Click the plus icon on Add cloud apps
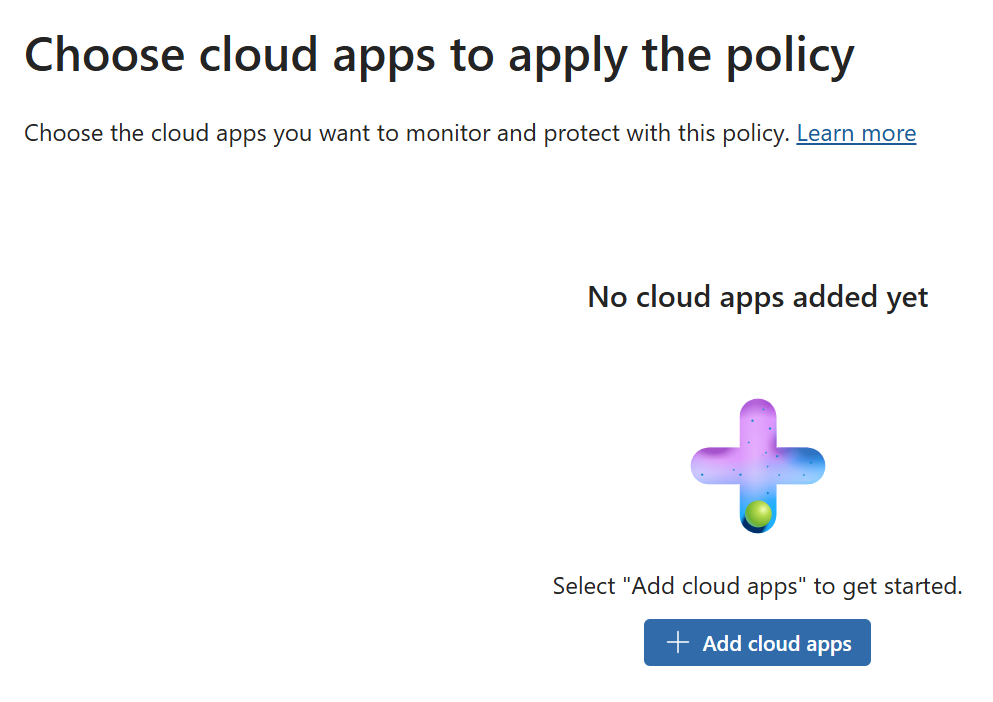Screen dimensions: 993x702 pyautogui.click(x=678, y=642)
